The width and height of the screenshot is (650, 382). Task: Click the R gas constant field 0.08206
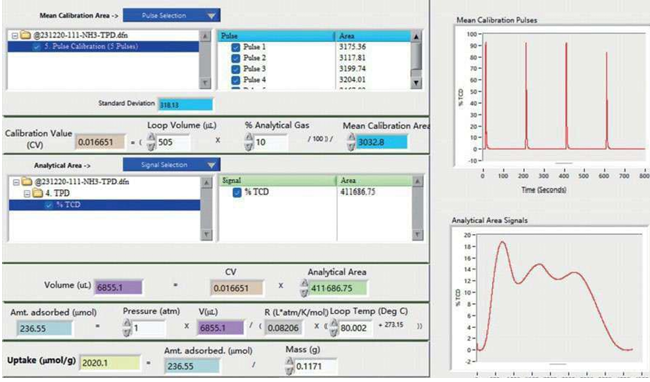283,328
